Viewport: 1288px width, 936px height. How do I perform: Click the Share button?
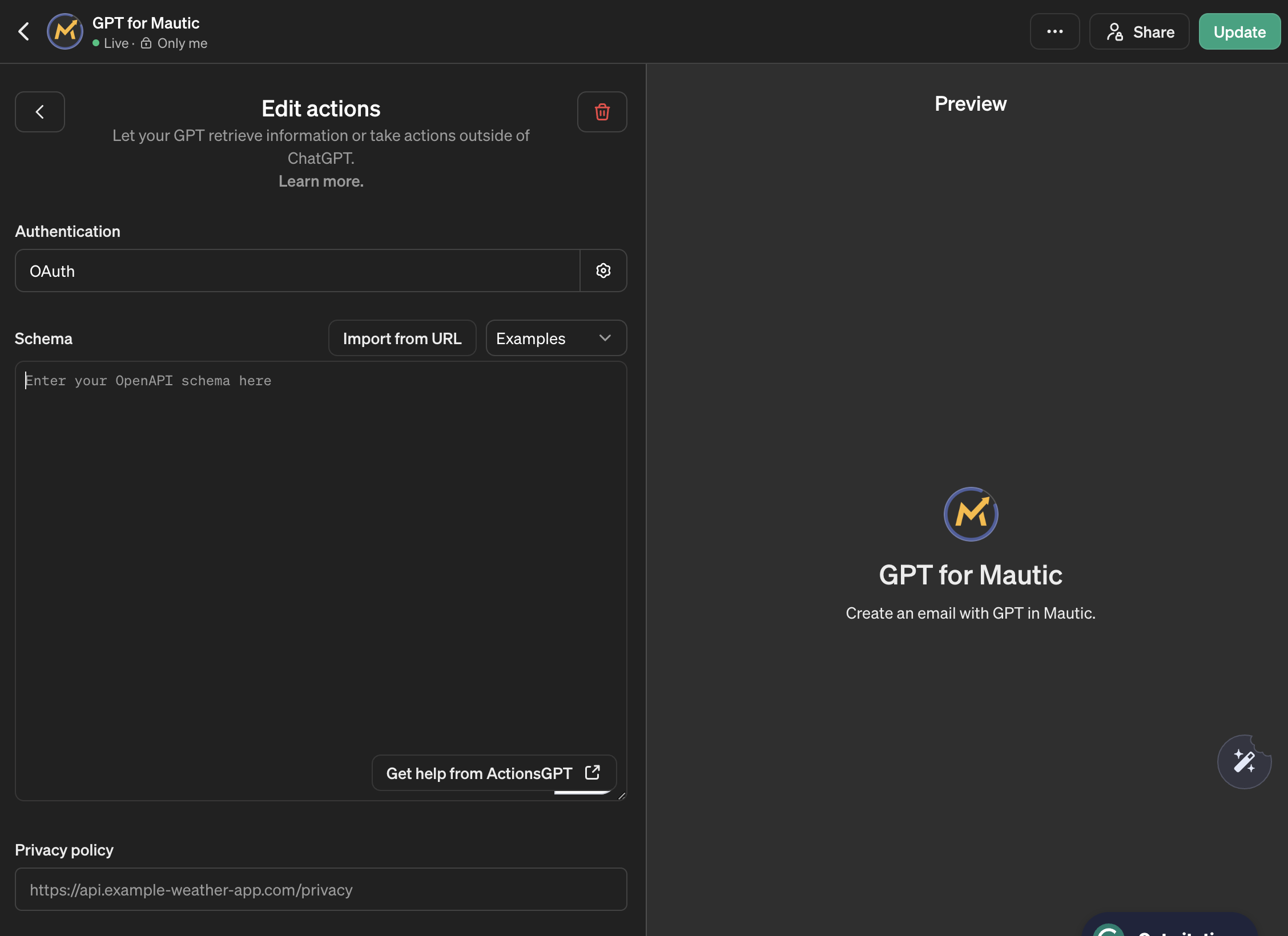1139,32
